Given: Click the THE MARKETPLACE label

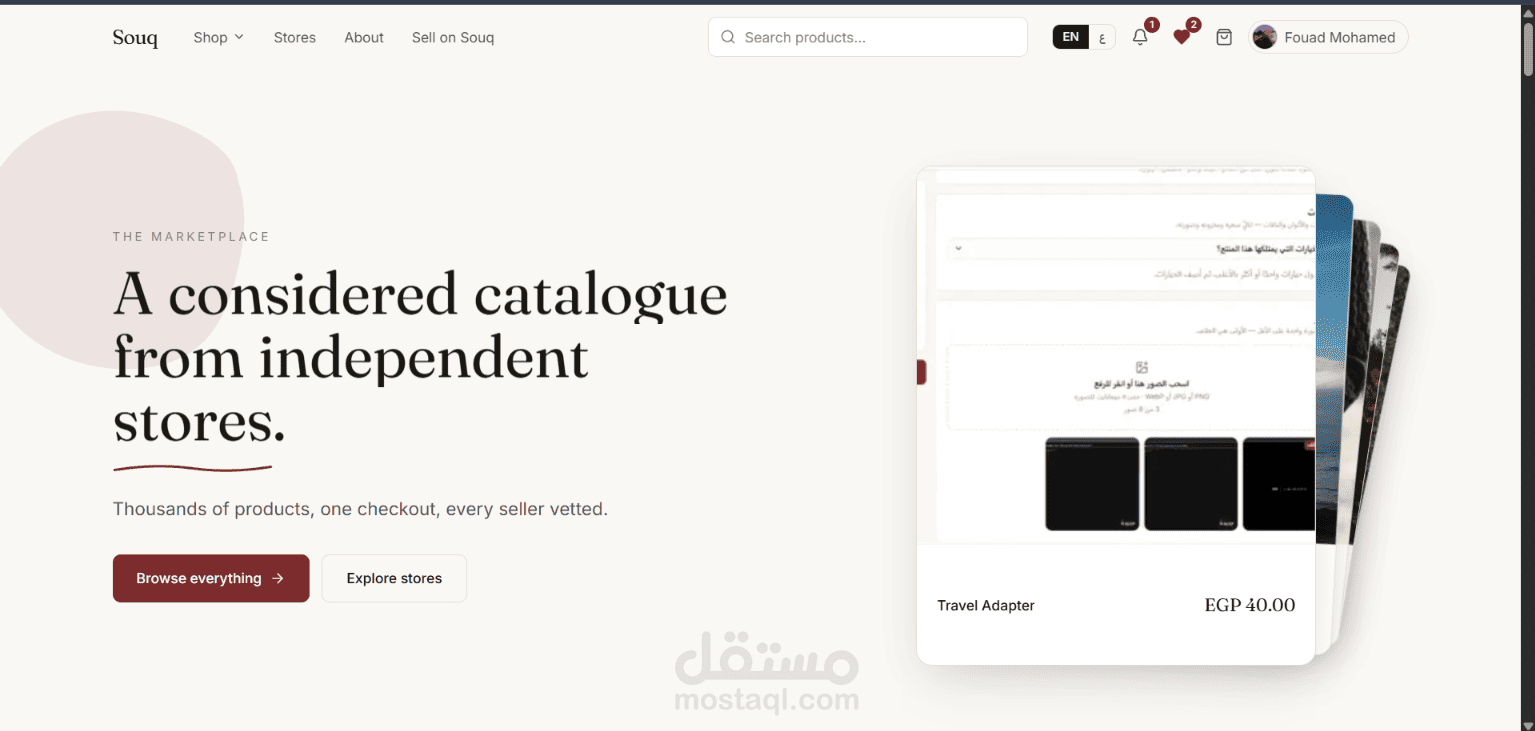Looking at the screenshot, I should (191, 237).
